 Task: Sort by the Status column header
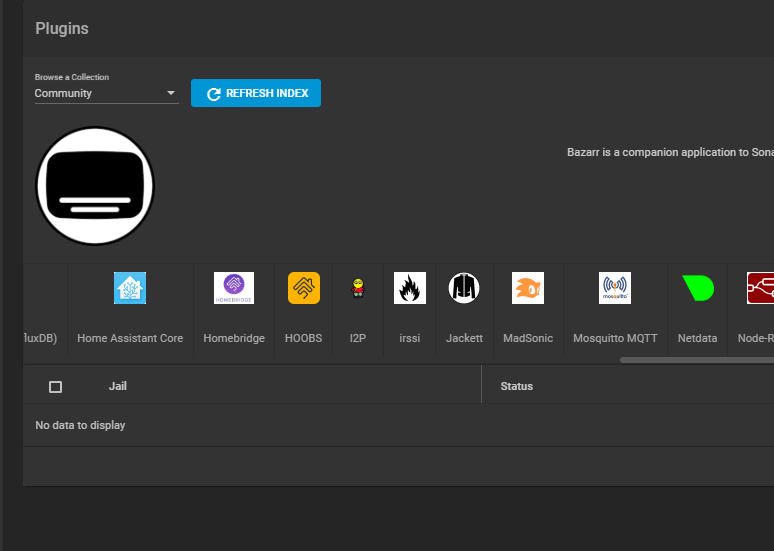tap(516, 386)
